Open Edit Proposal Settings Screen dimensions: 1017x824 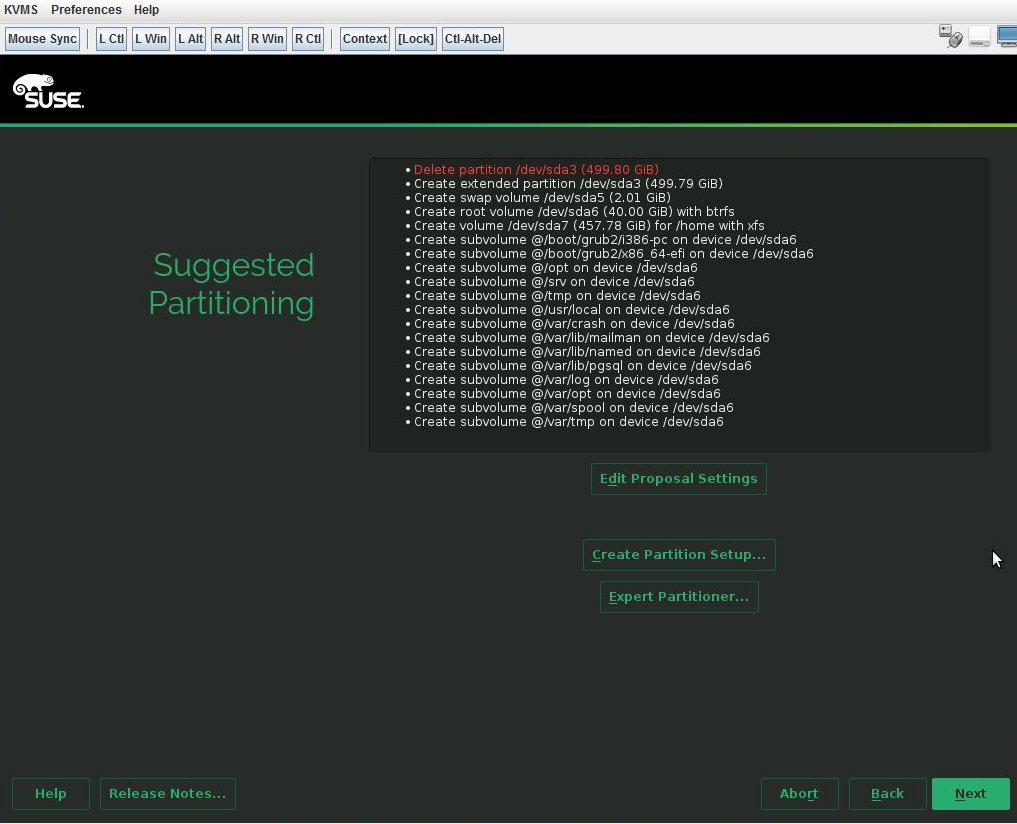[x=679, y=478]
